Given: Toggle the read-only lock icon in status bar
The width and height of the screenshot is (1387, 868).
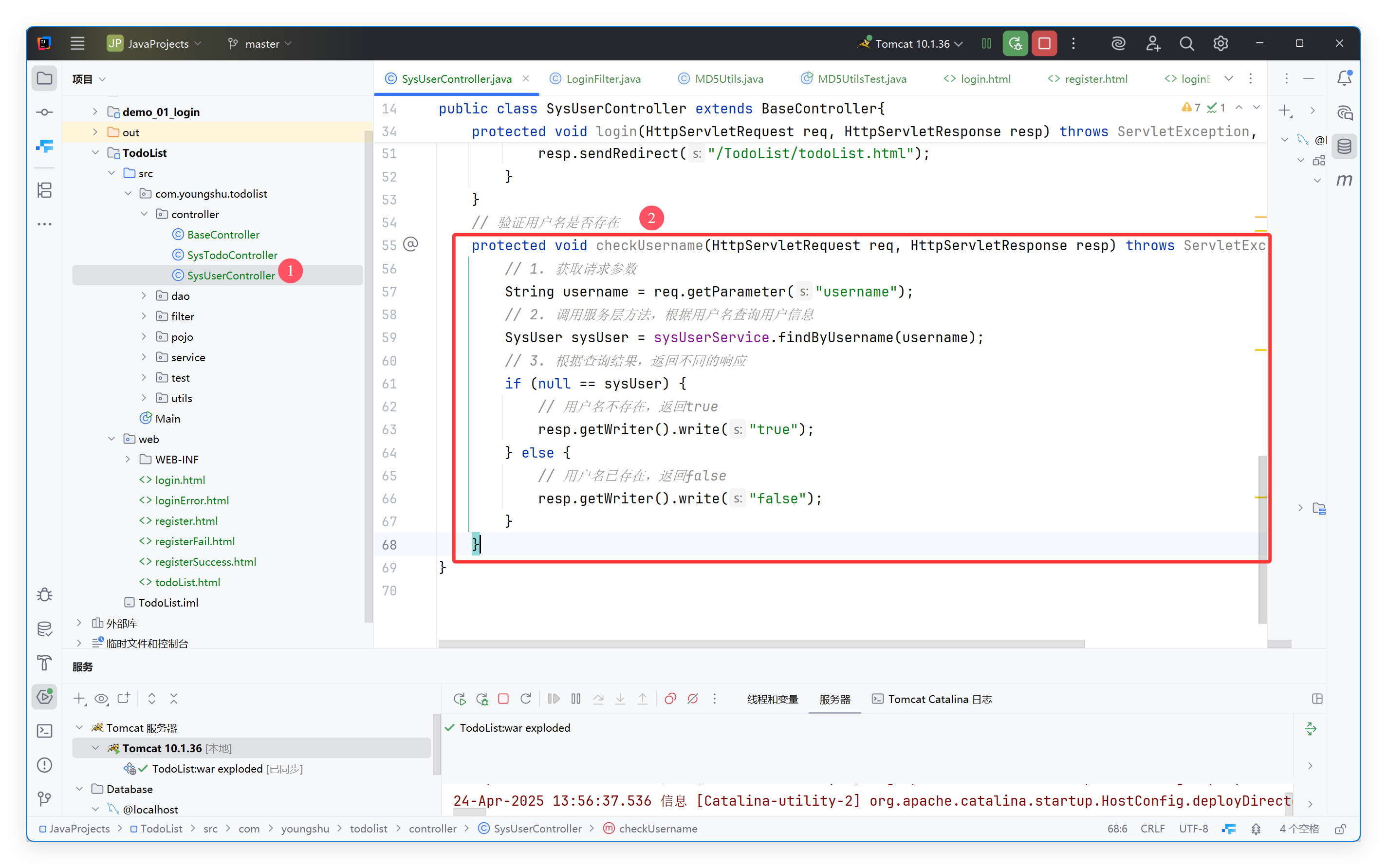Looking at the screenshot, I should click(x=1340, y=829).
